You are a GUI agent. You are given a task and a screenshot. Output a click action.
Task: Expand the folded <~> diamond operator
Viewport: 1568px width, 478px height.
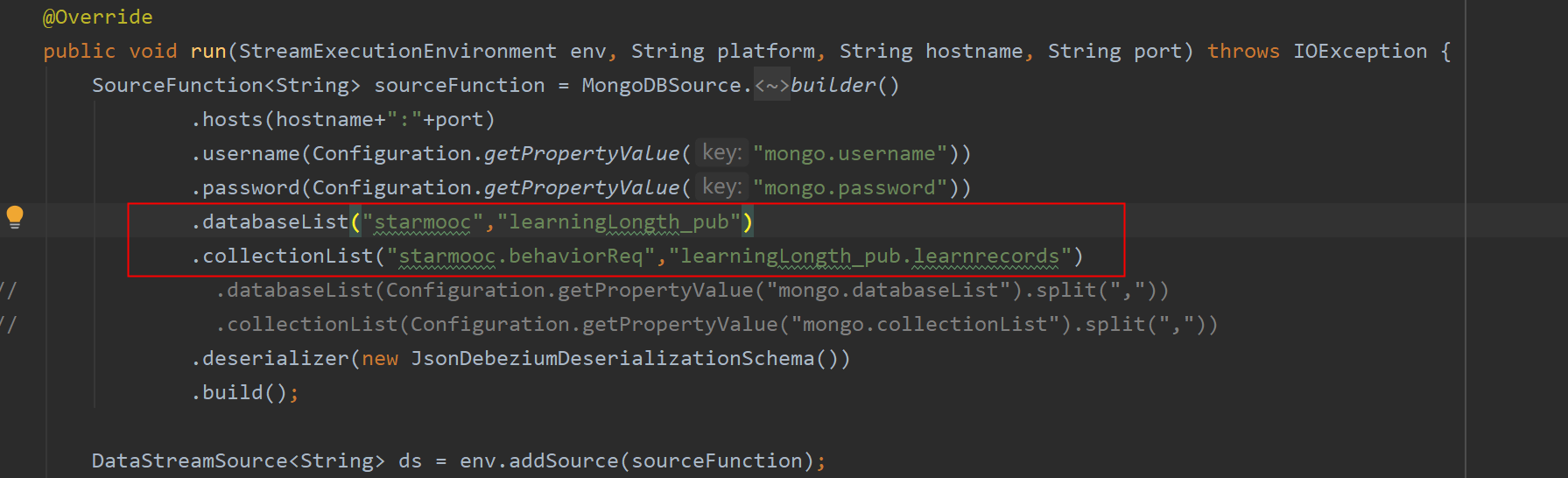click(771, 85)
